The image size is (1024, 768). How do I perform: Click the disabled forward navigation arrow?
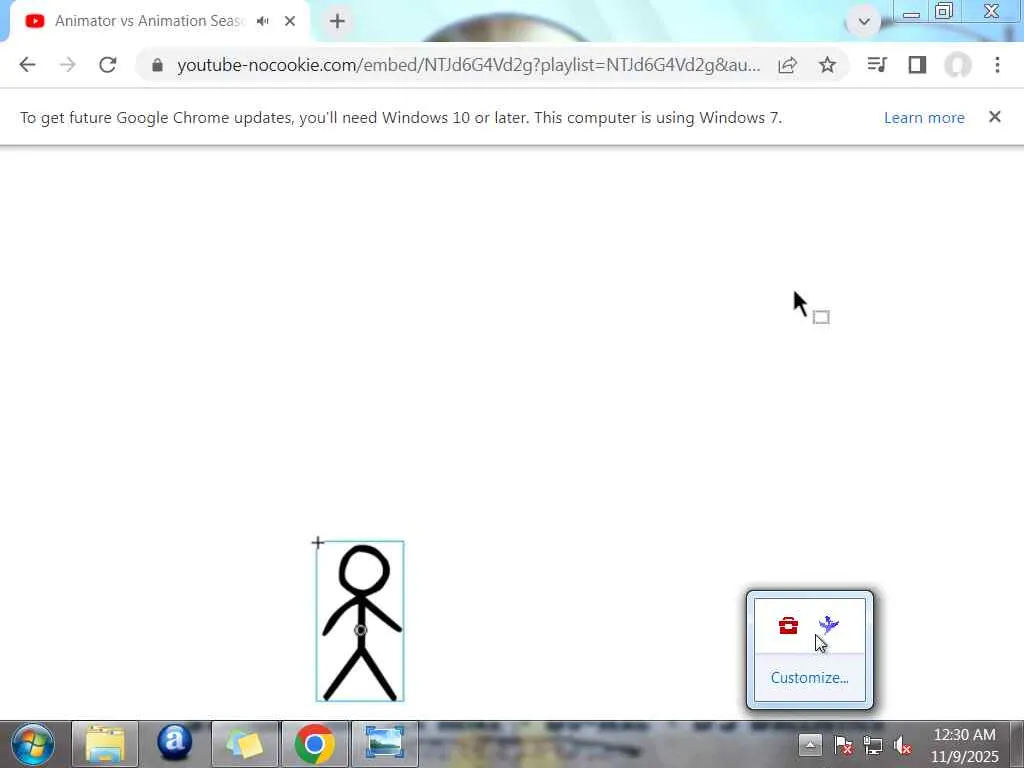click(67, 65)
